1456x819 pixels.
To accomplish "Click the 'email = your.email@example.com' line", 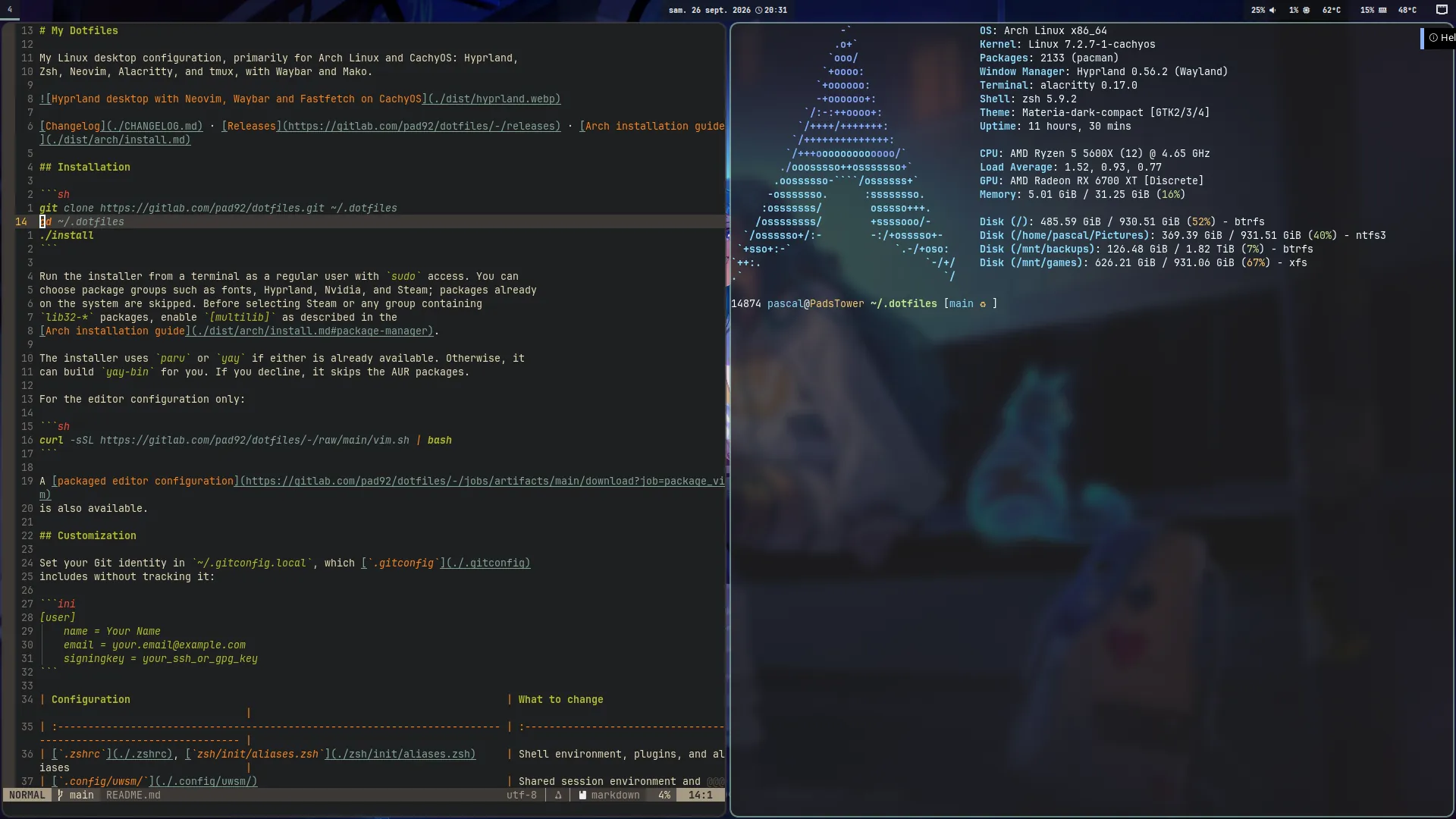I will (x=155, y=645).
